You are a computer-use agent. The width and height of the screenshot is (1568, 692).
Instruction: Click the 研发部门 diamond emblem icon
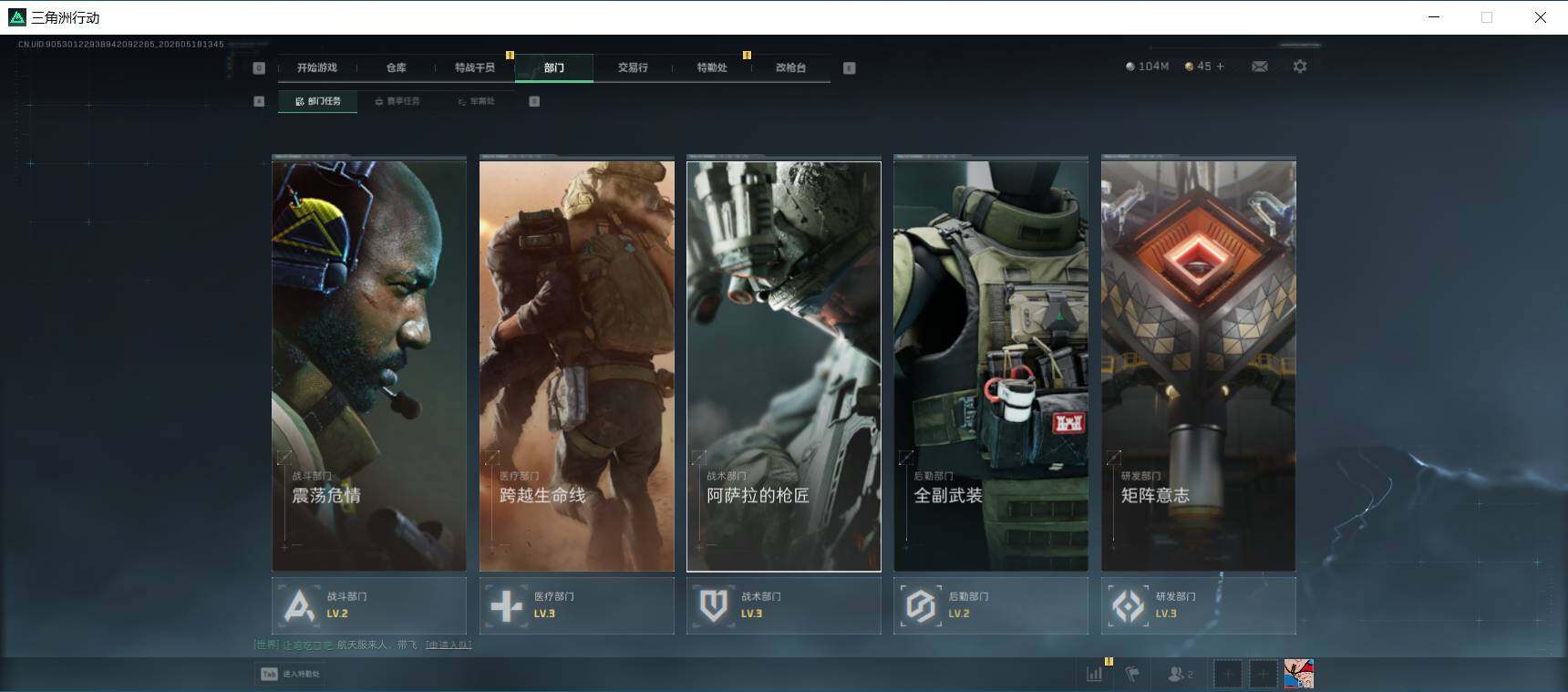click(1129, 605)
